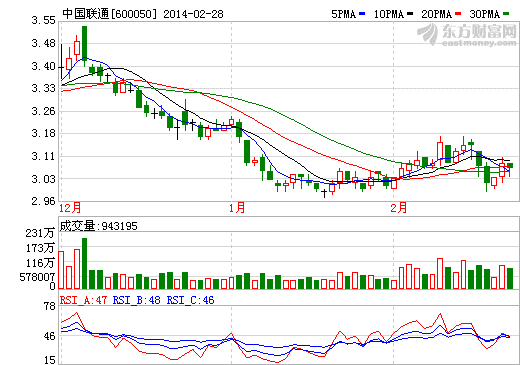Click the 15 RSI axis label
Image resolution: width=520 pixels, height=365 pixels.
[x=50, y=360]
